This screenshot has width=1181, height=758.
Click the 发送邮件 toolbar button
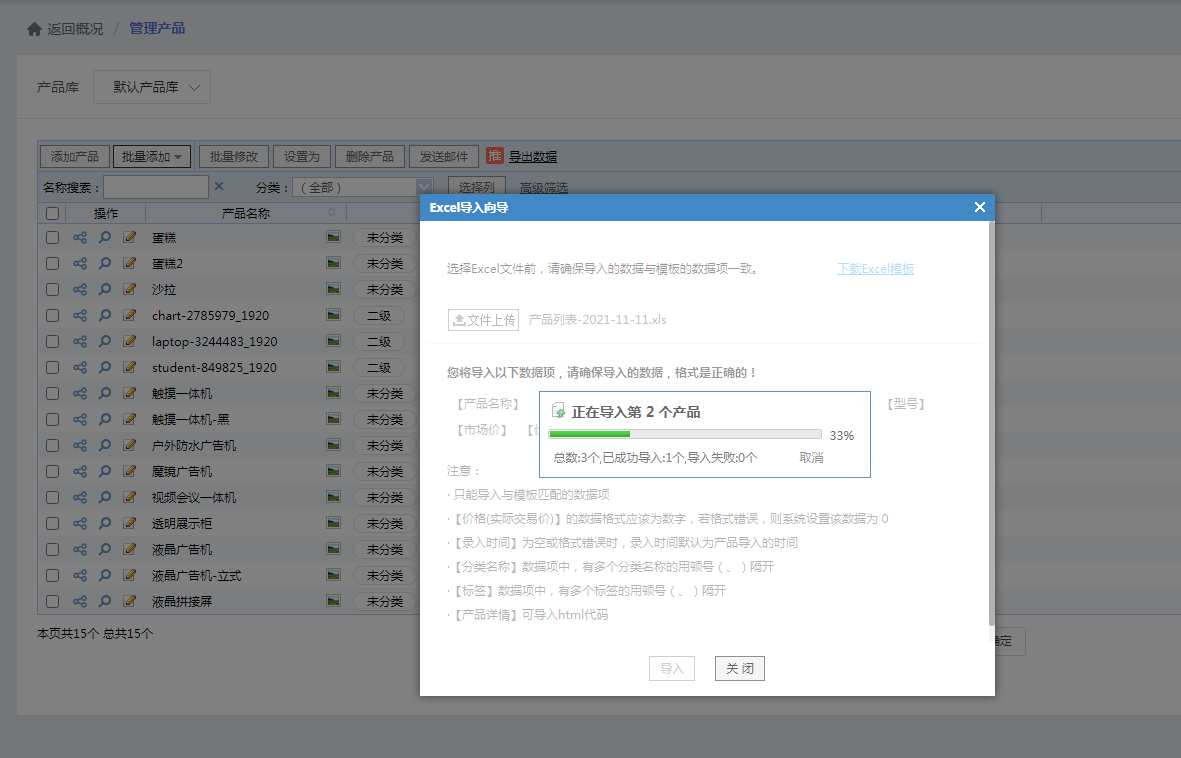point(444,157)
